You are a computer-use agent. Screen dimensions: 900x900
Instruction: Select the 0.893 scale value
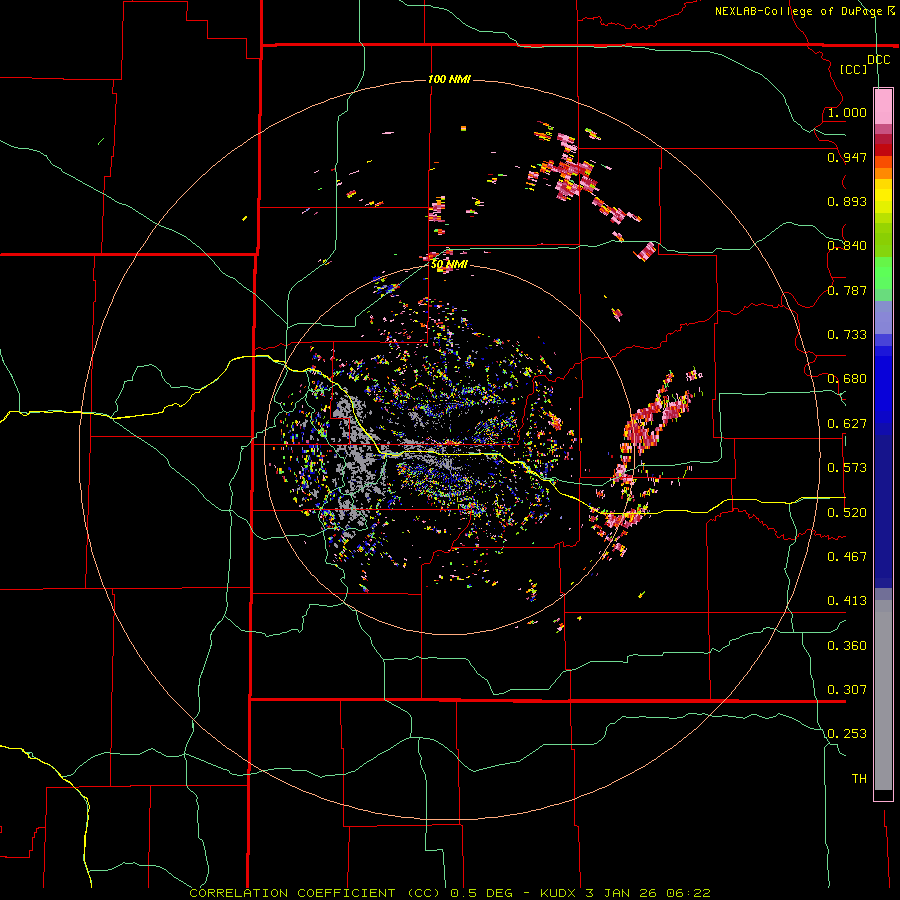coord(847,201)
